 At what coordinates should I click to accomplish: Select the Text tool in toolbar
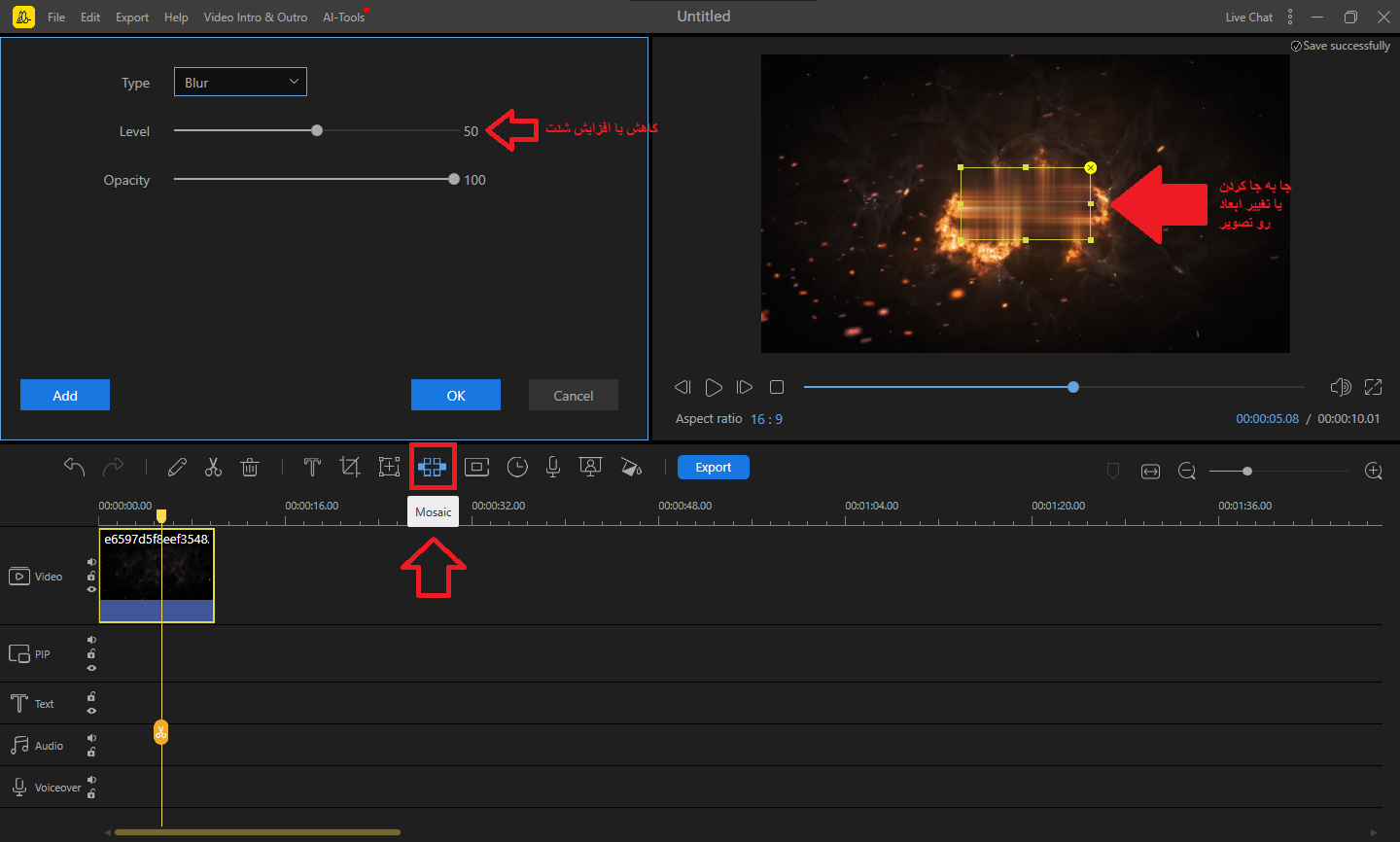coord(312,468)
